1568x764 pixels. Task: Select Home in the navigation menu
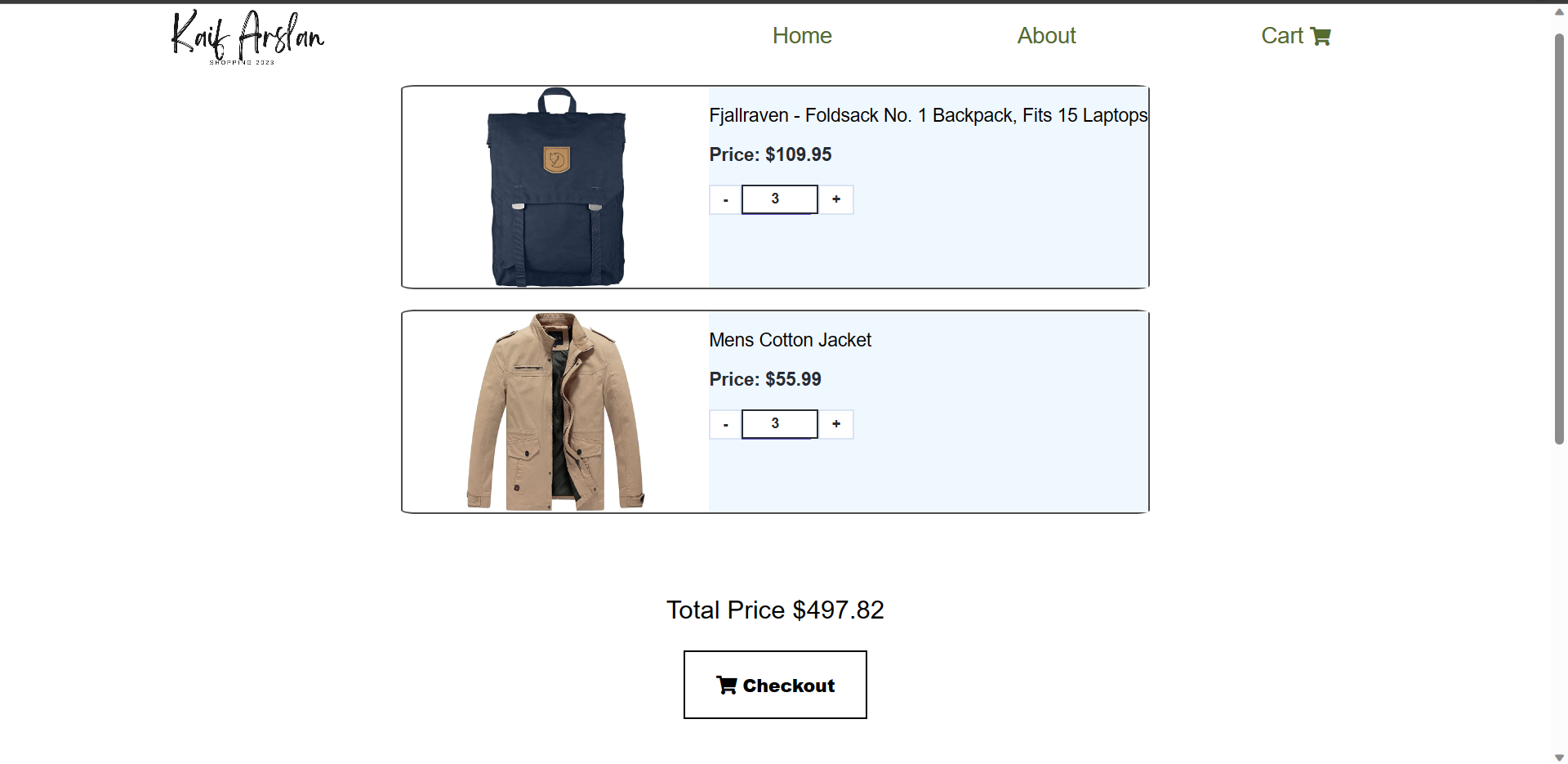(x=802, y=35)
